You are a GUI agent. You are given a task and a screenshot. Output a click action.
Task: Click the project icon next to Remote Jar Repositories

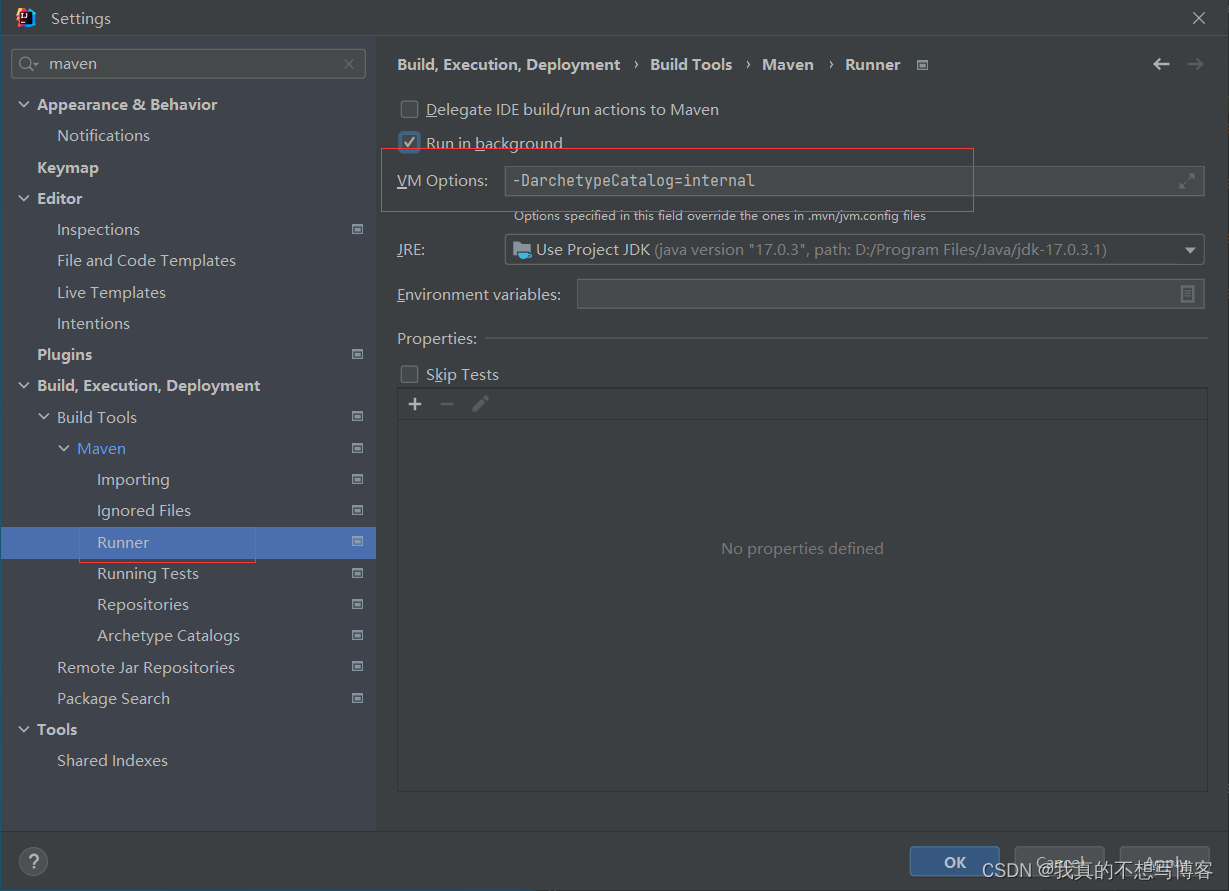pos(357,666)
